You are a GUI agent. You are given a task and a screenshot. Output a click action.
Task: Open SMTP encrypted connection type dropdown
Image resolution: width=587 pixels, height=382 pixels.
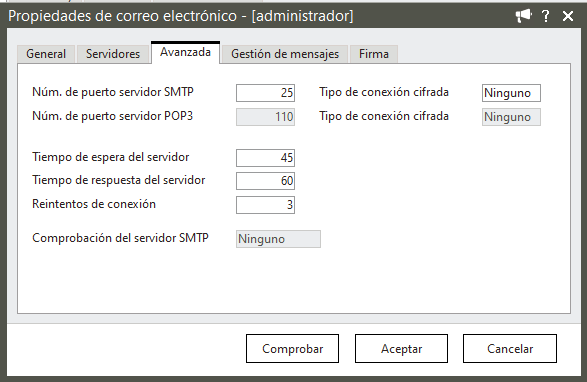click(x=511, y=93)
